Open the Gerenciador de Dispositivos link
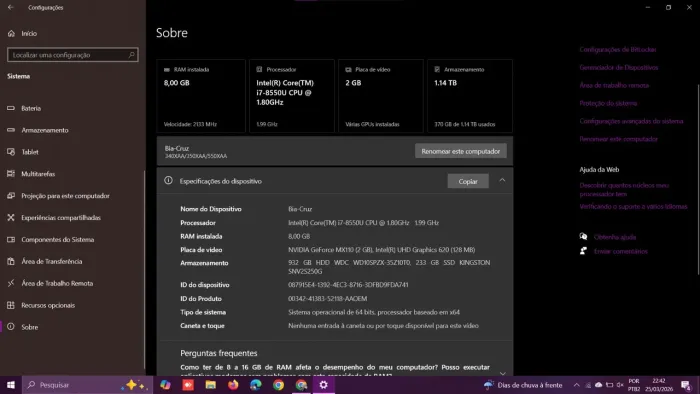The width and height of the screenshot is (700, 394). [619, 67]
